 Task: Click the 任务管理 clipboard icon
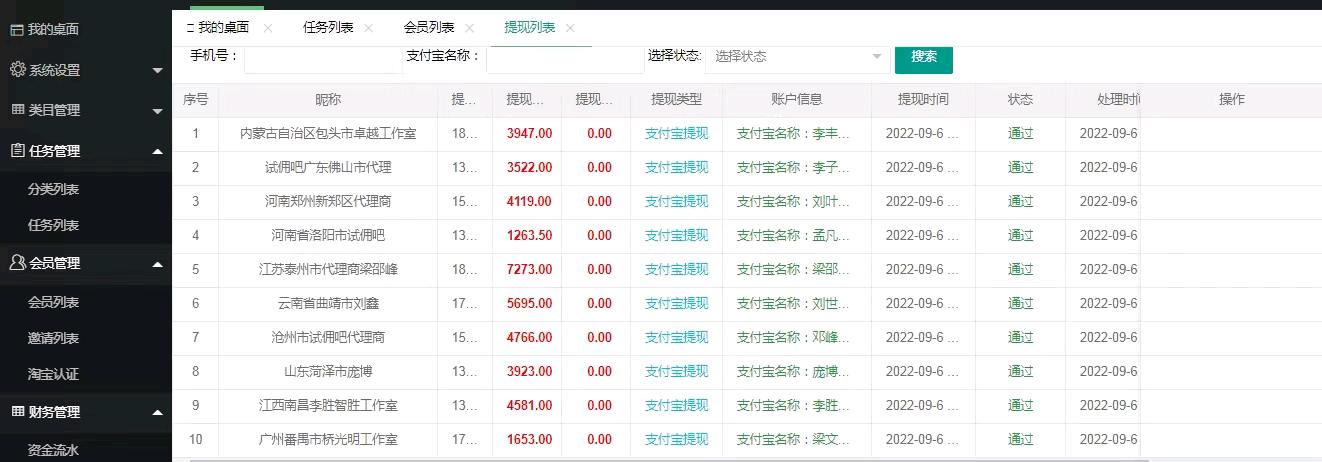[x=17, y=151]
